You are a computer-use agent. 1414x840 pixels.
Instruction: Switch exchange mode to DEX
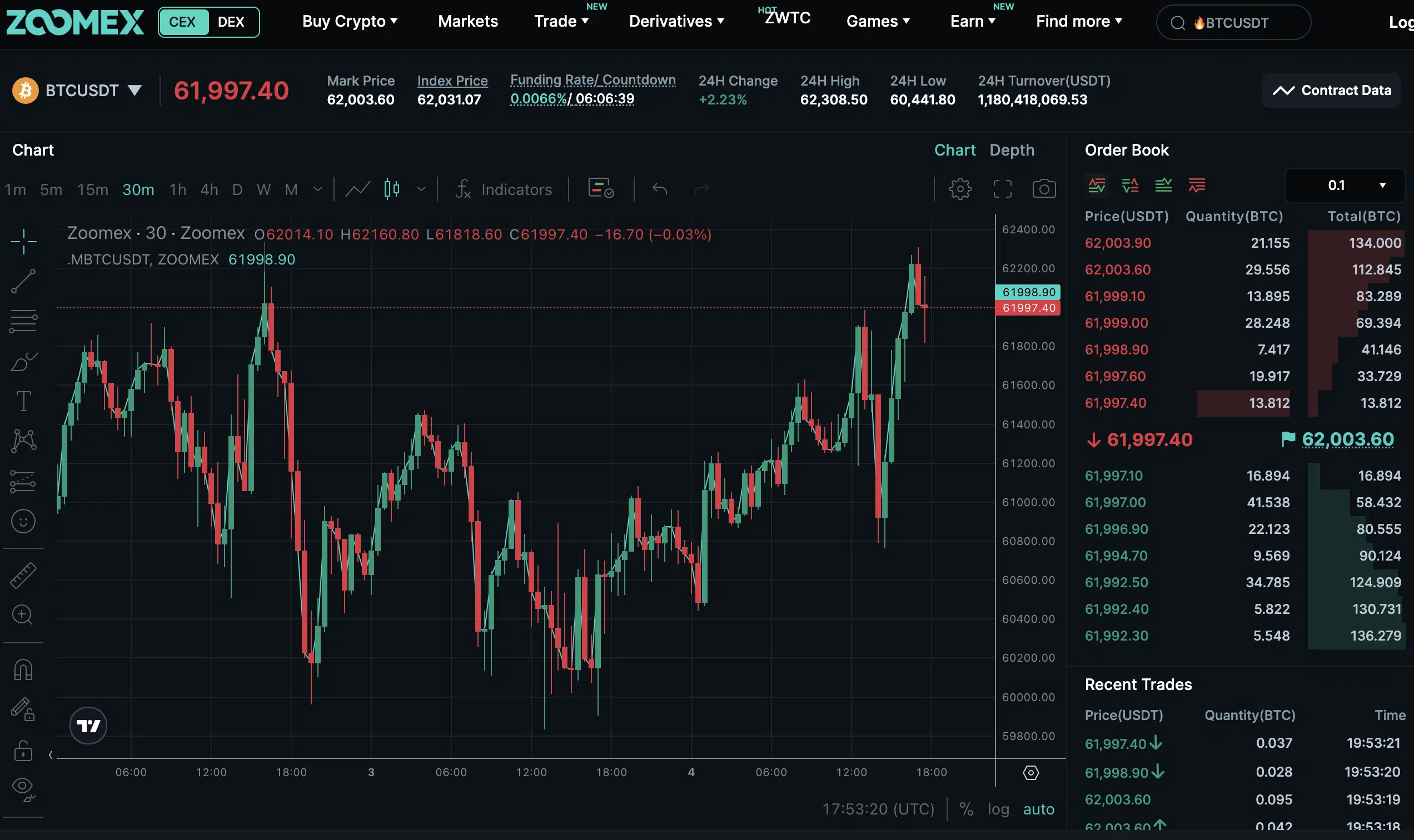pos(231,22)
